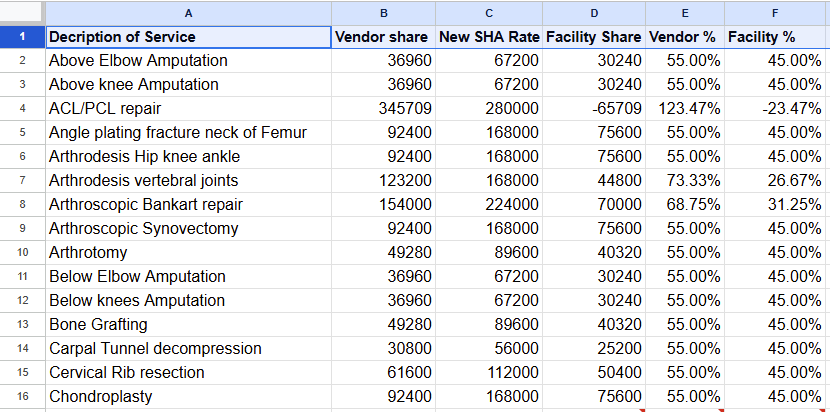
Task: Select the 'Carpal Tunnel decompression' cell
Action: (x=188, y=348)
